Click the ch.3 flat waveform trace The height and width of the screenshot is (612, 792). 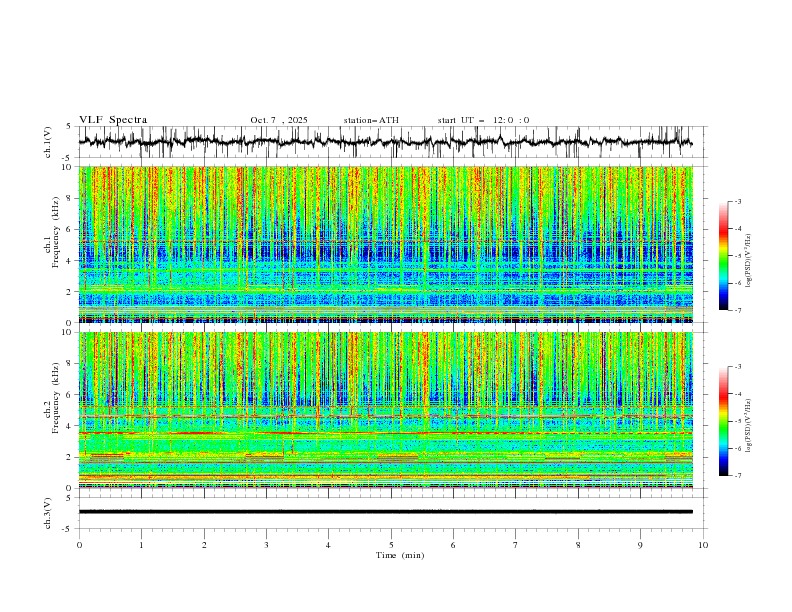point(386,512)
